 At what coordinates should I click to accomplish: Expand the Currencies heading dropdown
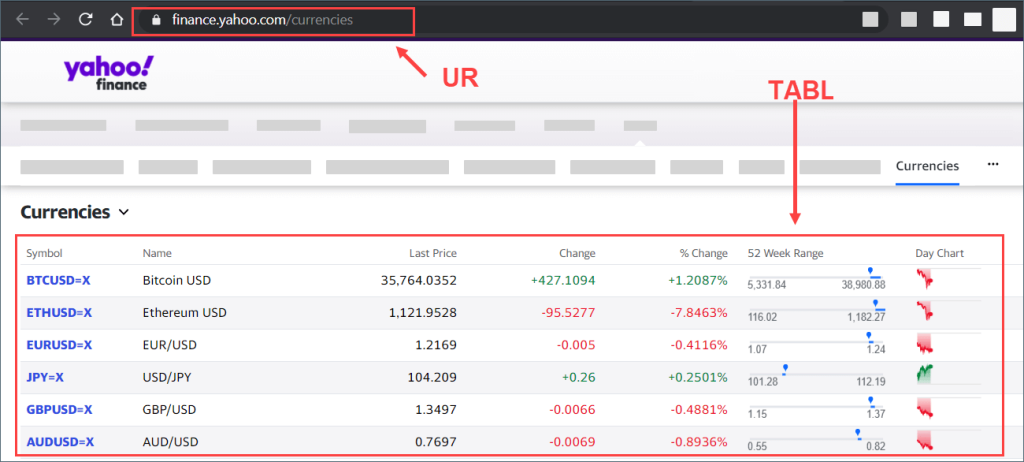[x=124, y=212]
